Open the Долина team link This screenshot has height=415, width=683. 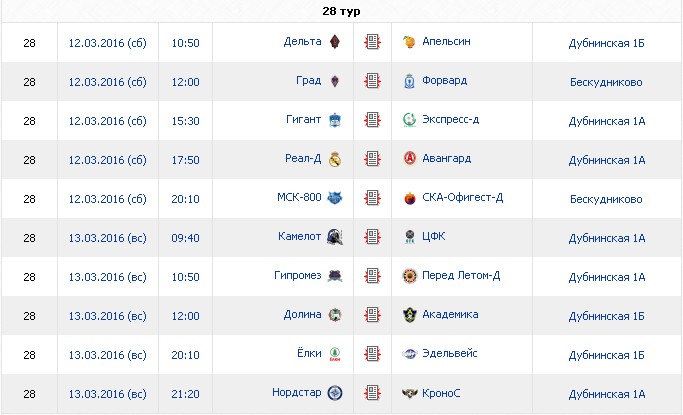pyautogui.click(x=302, y=314)
